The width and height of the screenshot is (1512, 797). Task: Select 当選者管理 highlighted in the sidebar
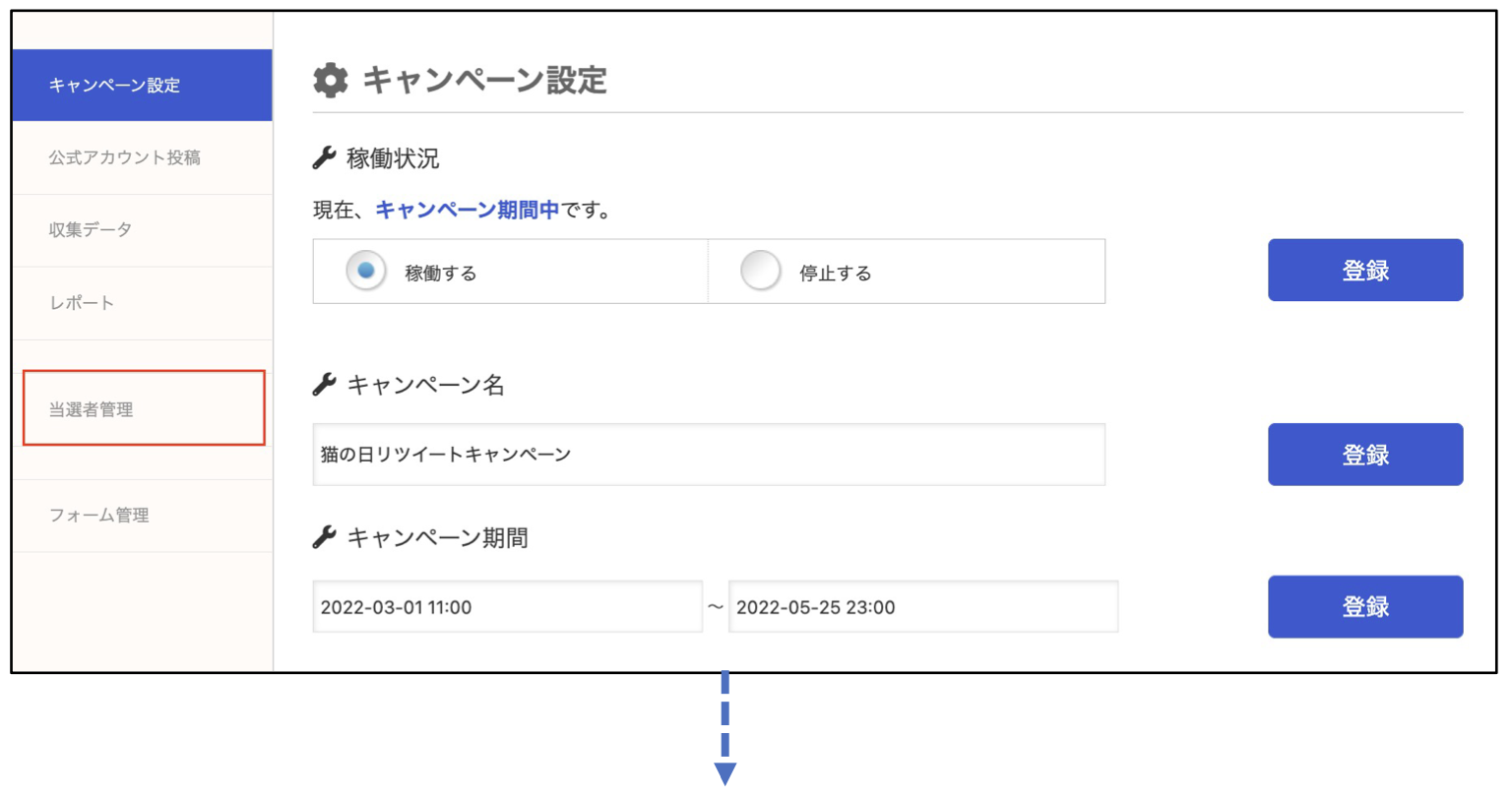coord(144,408)
